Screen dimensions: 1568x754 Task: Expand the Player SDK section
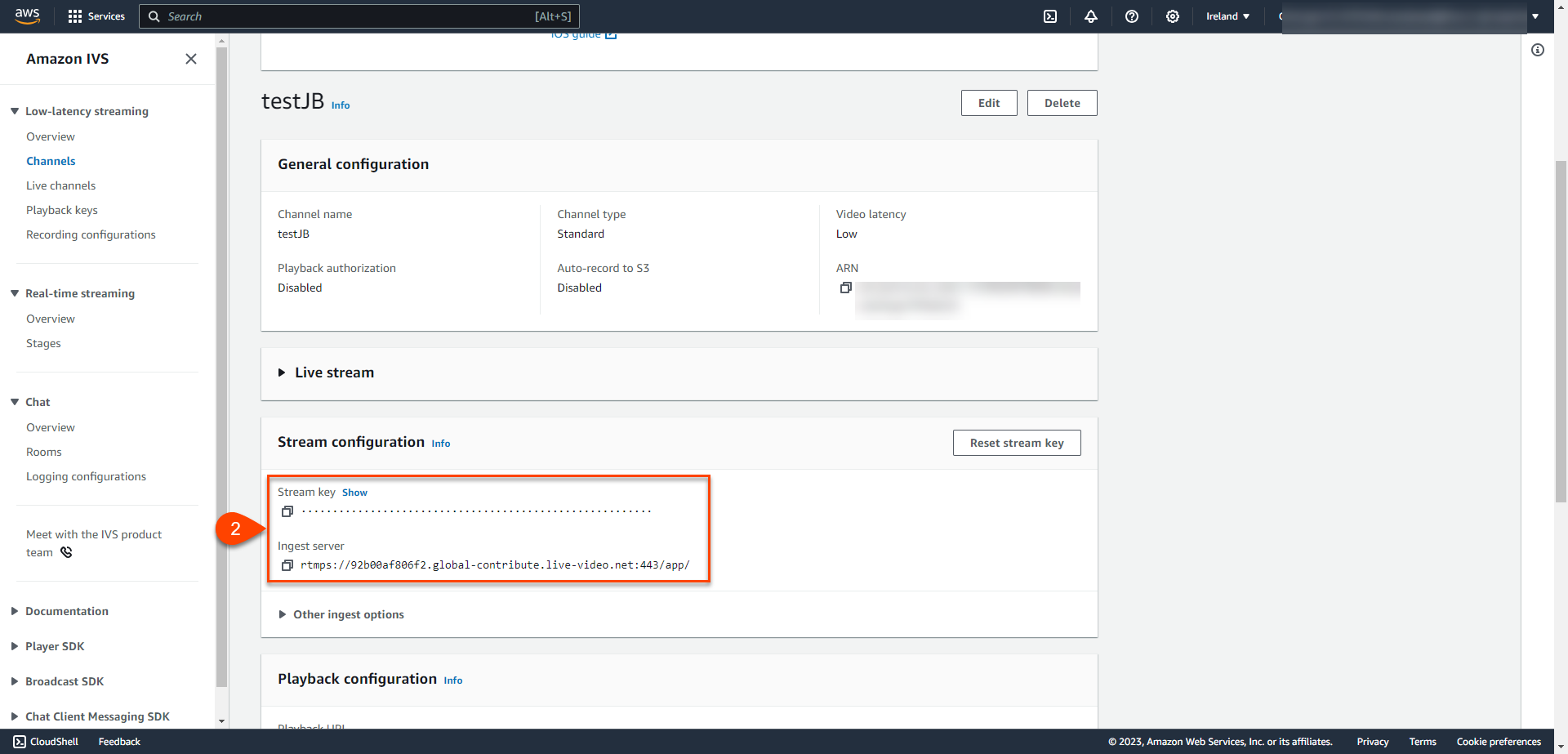point(15,646)
